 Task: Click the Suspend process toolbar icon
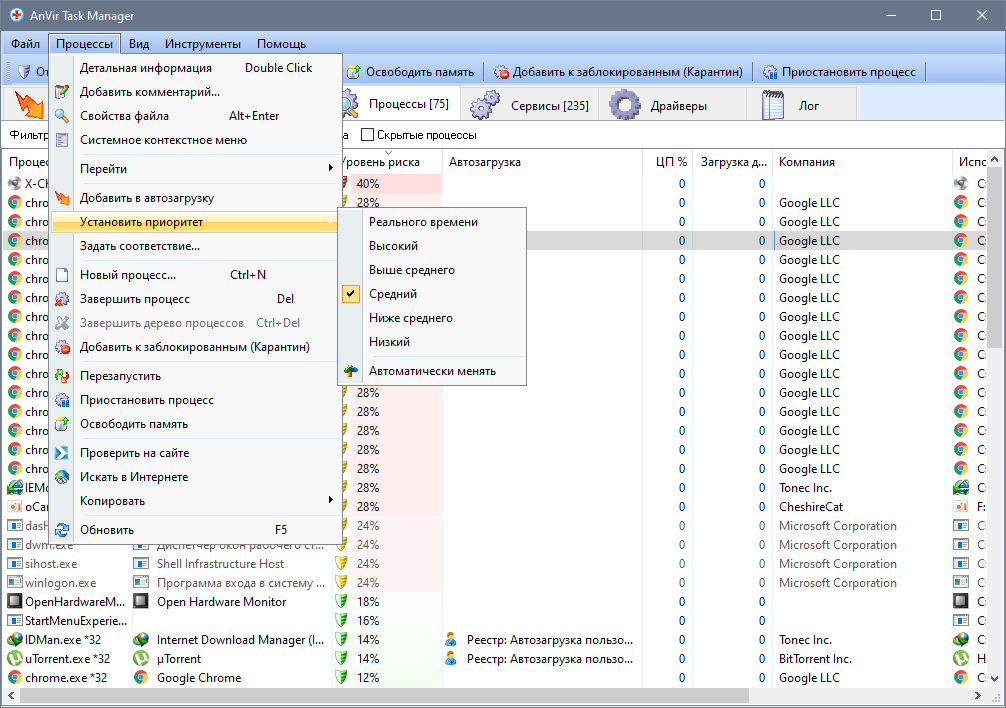(770, 72)
